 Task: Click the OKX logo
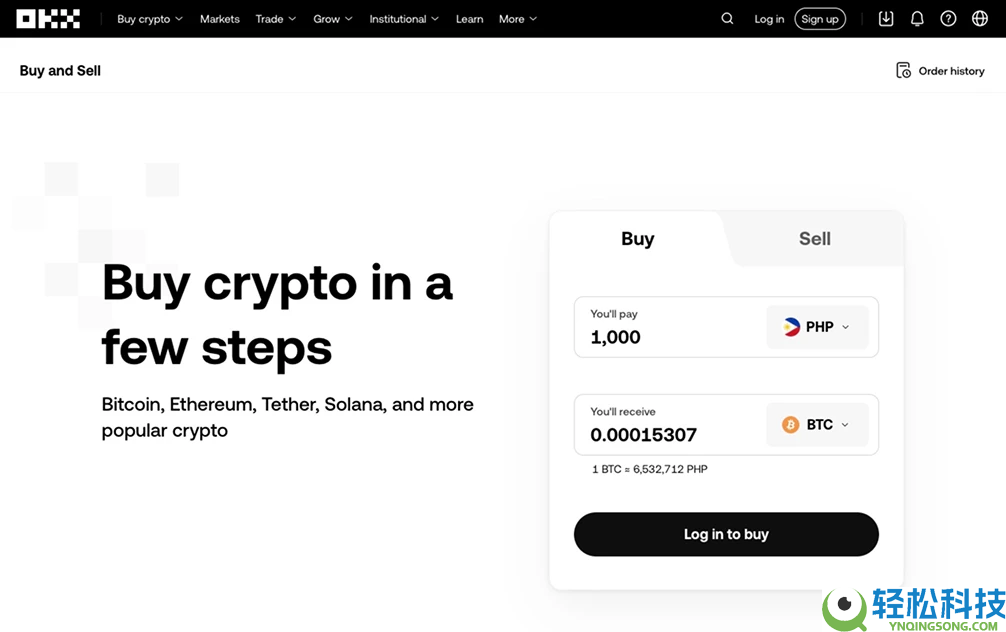(48, 19)
